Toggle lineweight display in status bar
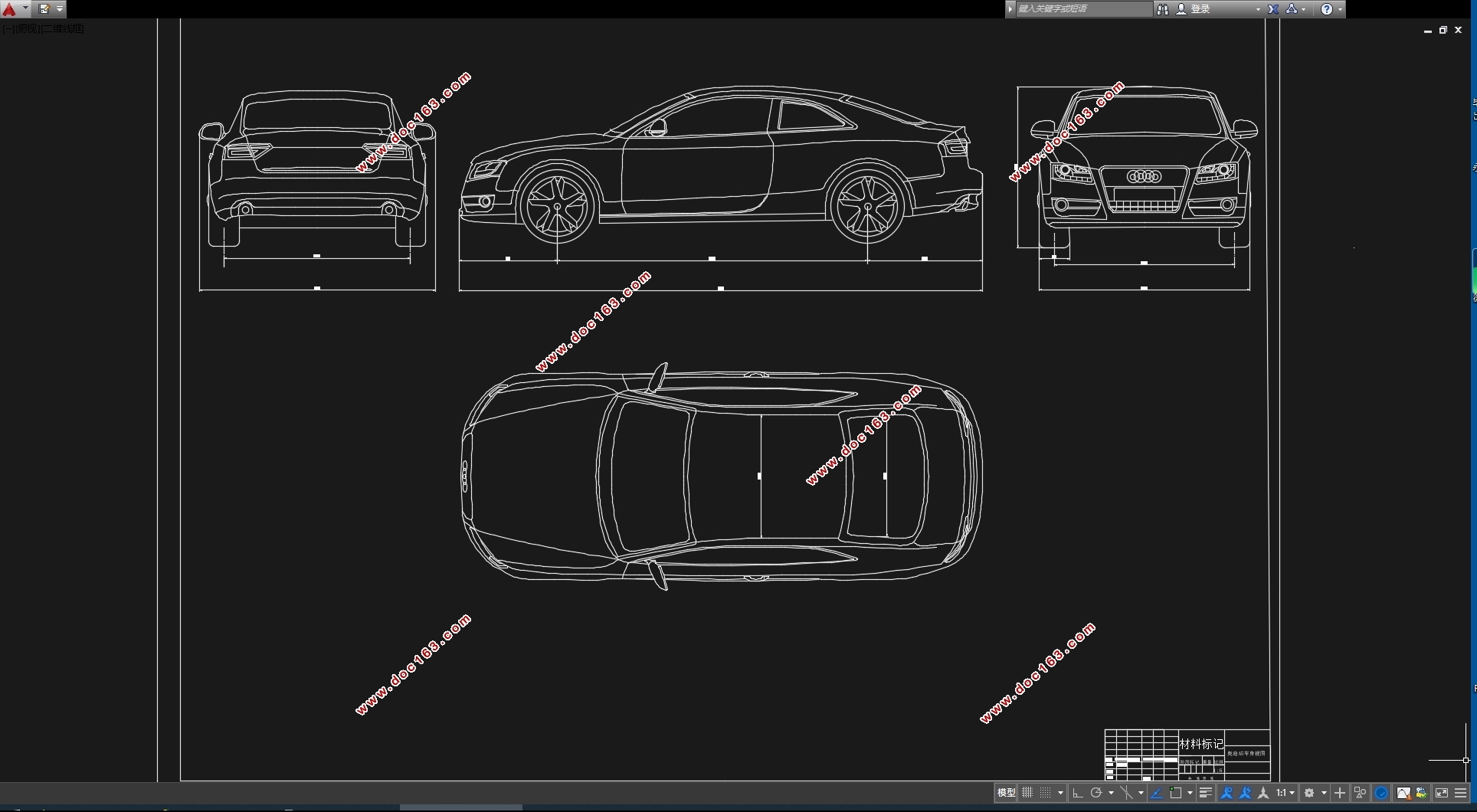 1206,793
